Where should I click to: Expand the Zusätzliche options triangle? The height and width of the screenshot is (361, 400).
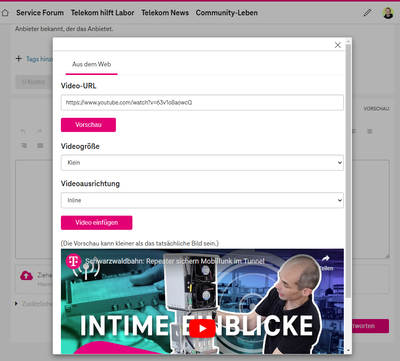[x=16, y=304]
